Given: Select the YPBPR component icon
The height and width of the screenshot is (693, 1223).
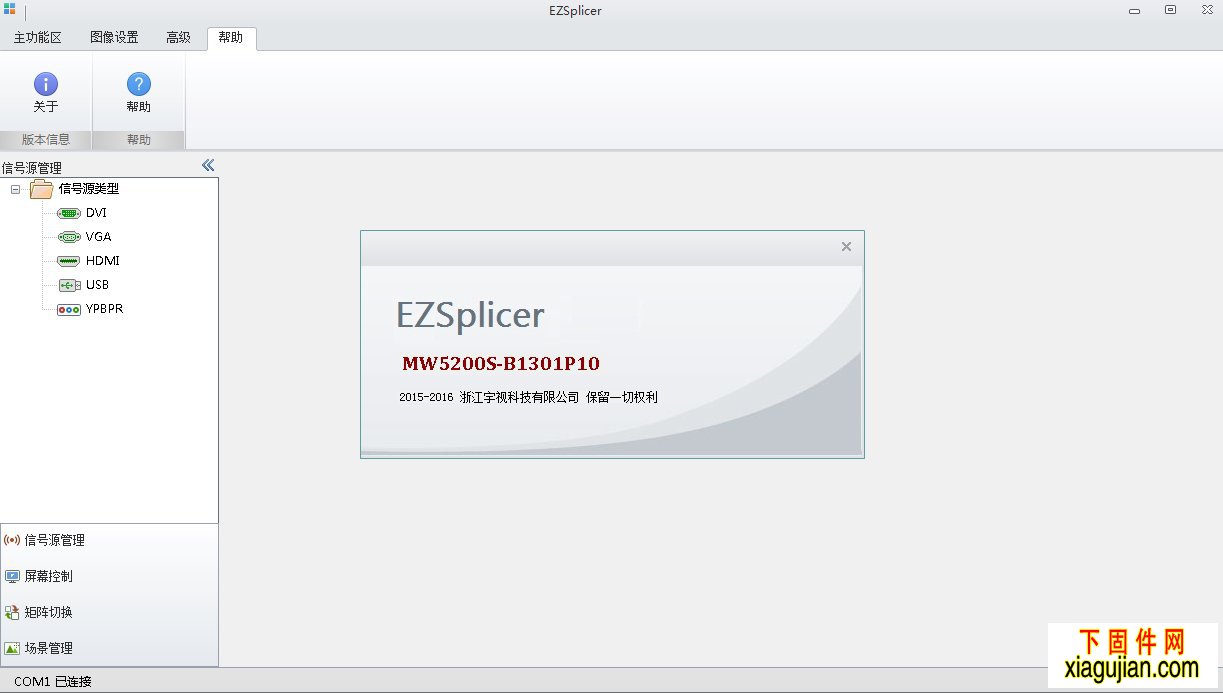Looking at the screenshot, I should (x=69, y=310).
